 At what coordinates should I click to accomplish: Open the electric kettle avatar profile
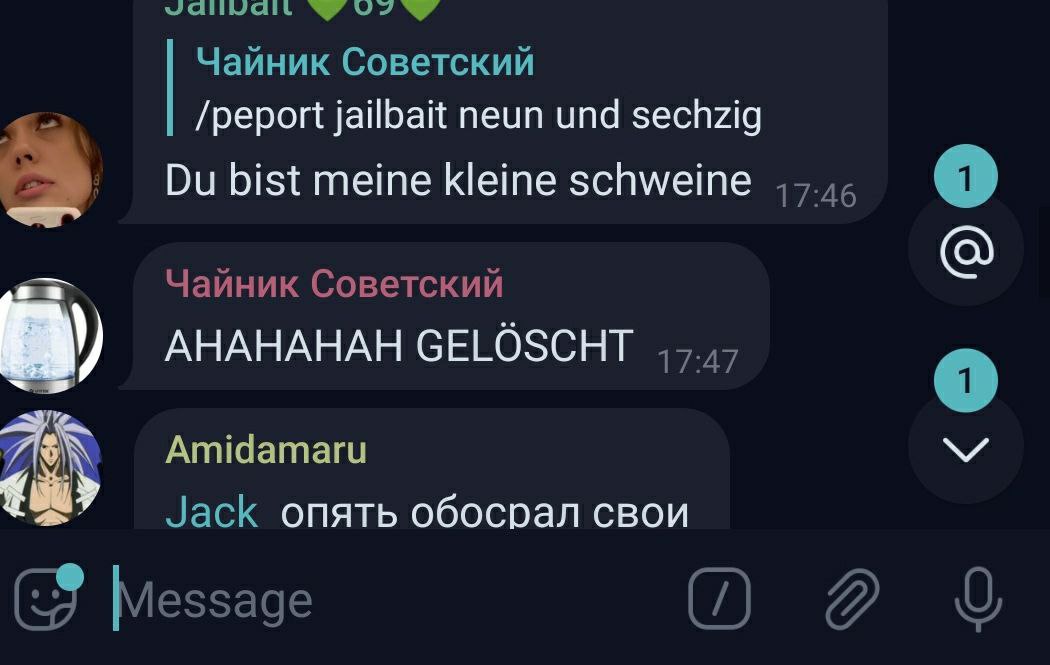[x=51, y=335]
